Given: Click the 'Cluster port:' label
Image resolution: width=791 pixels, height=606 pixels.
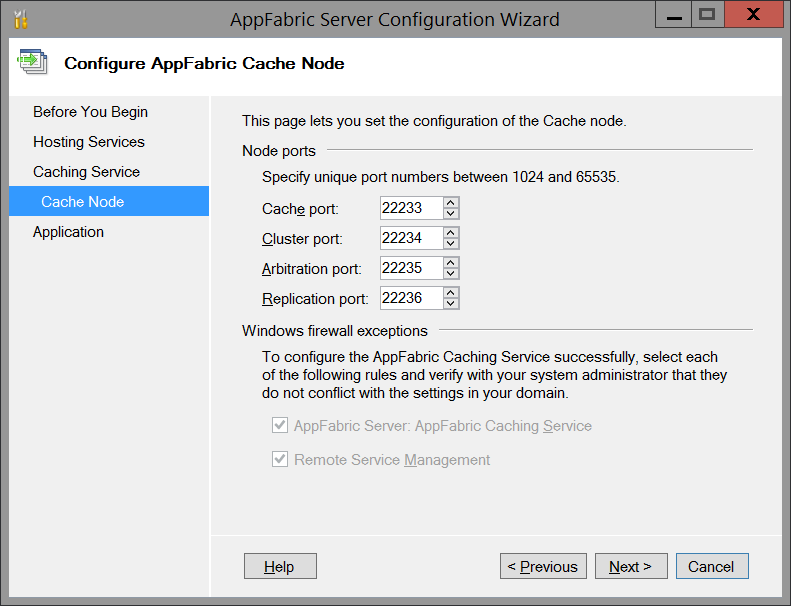Looking at the screenshot, I should 302,239.
